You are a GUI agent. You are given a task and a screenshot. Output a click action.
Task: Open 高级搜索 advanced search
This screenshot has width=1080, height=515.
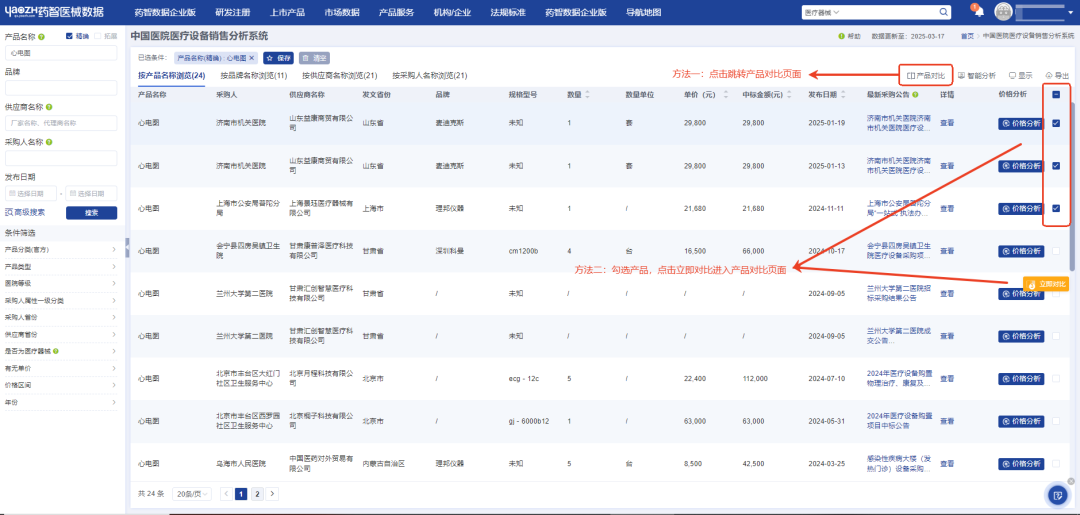25,213
